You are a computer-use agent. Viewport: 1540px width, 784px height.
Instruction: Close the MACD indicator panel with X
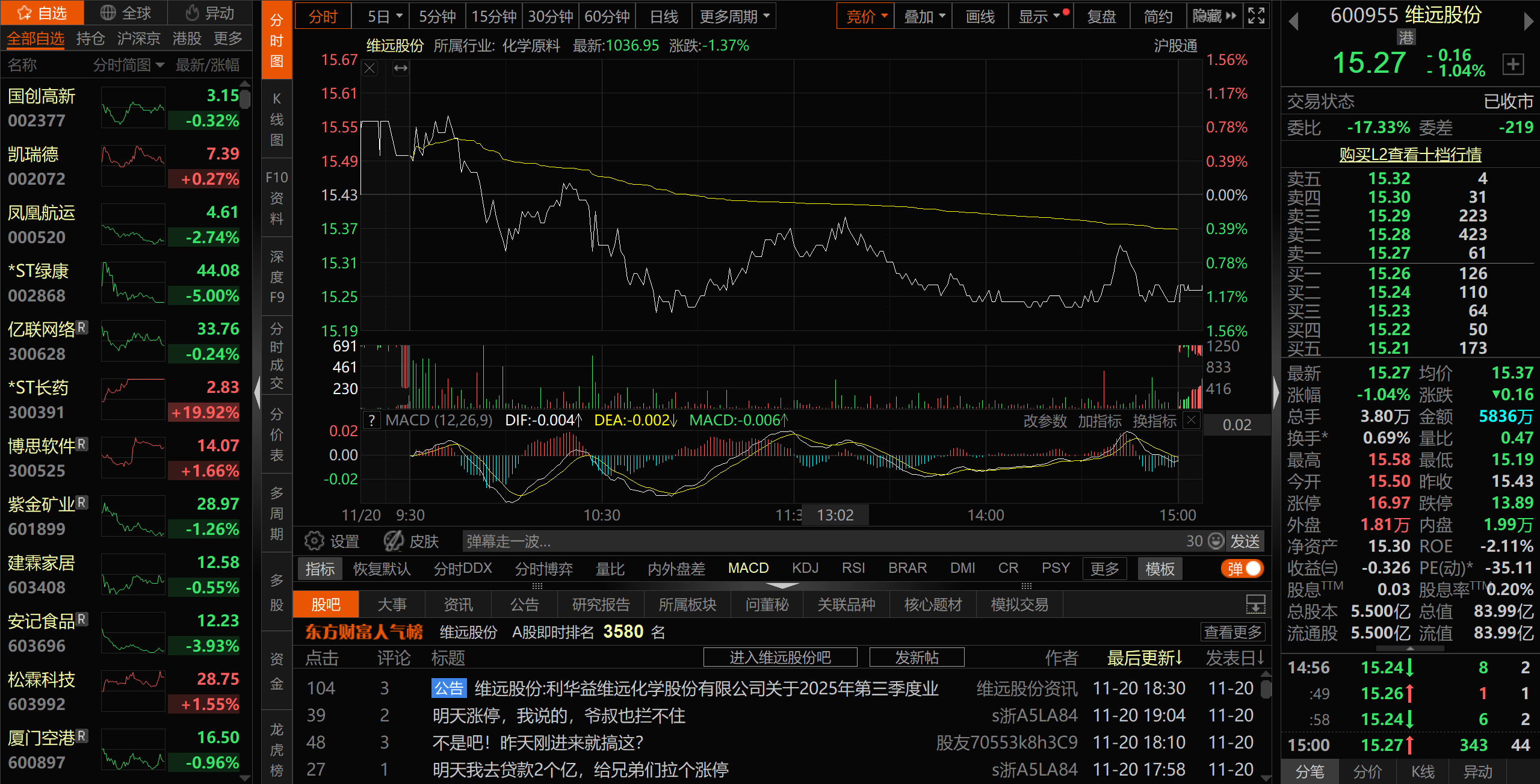1191,420
